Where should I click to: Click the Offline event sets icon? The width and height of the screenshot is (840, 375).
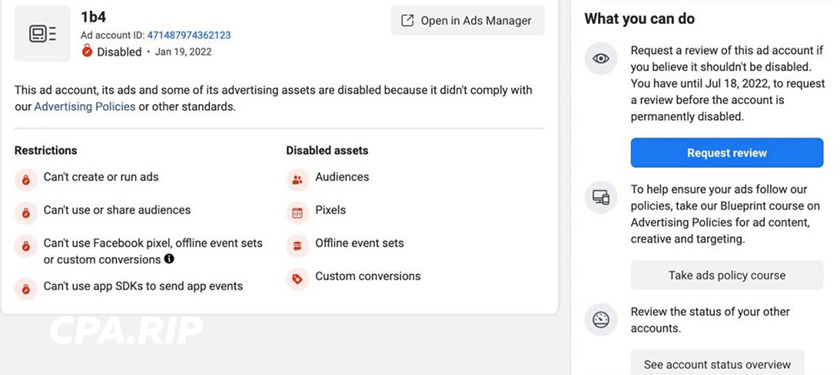point(297,246)
